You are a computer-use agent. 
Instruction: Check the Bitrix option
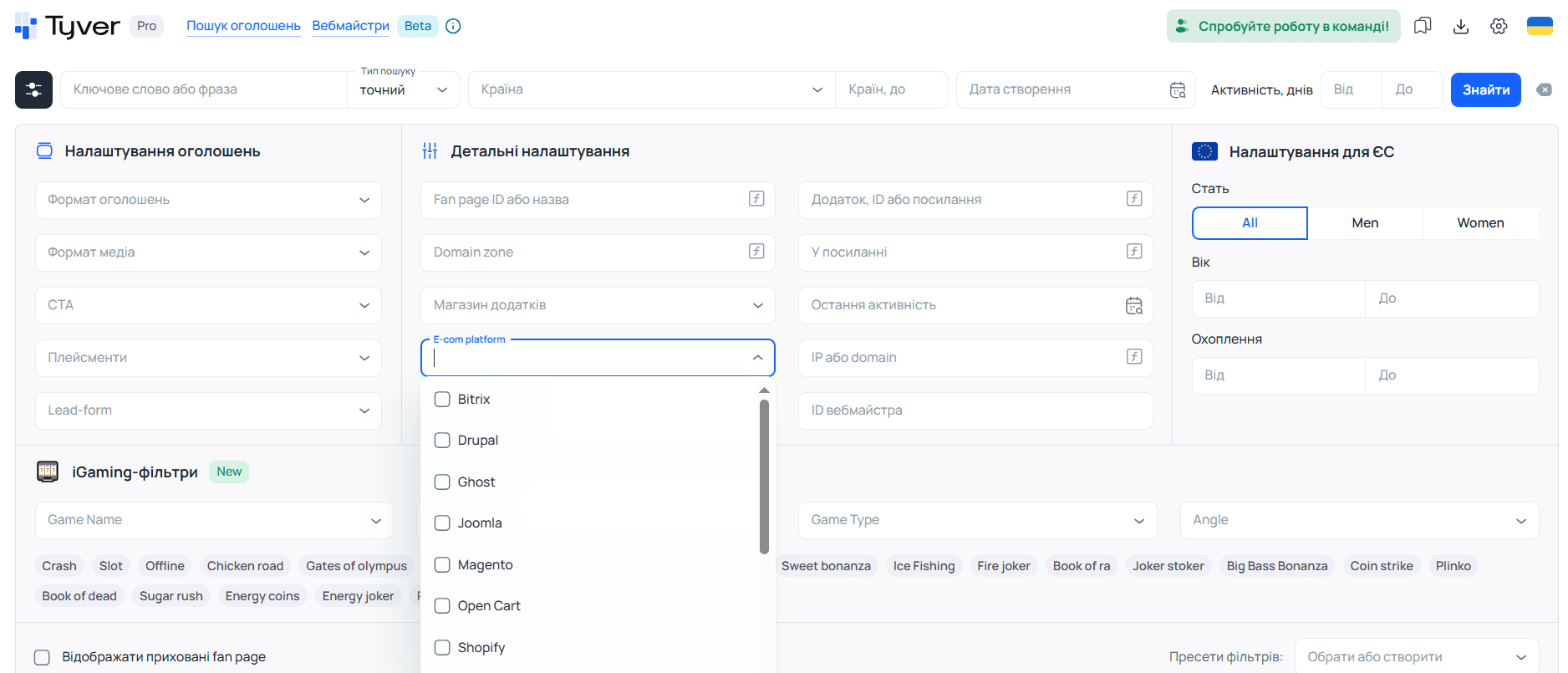click(x=442, y=400)
